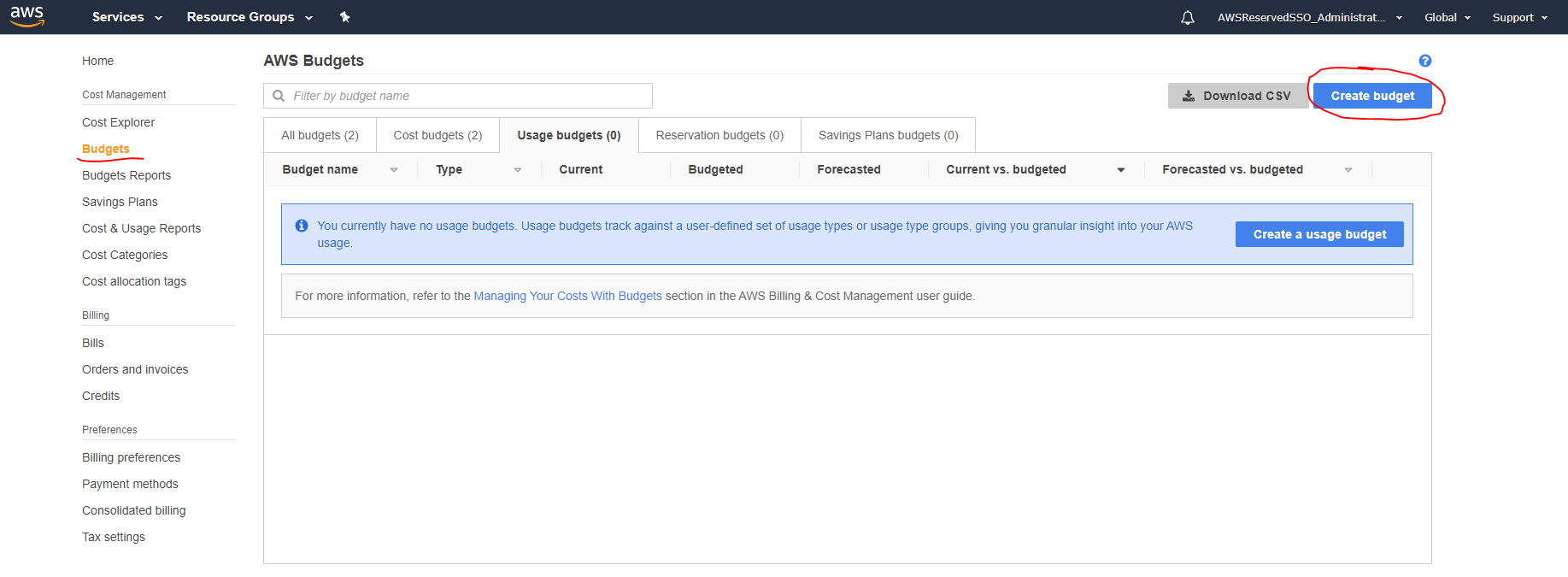Click the Budgeted column header
Screen dimensions: 1568x577
pyautogui.click(x=715, y=169)
